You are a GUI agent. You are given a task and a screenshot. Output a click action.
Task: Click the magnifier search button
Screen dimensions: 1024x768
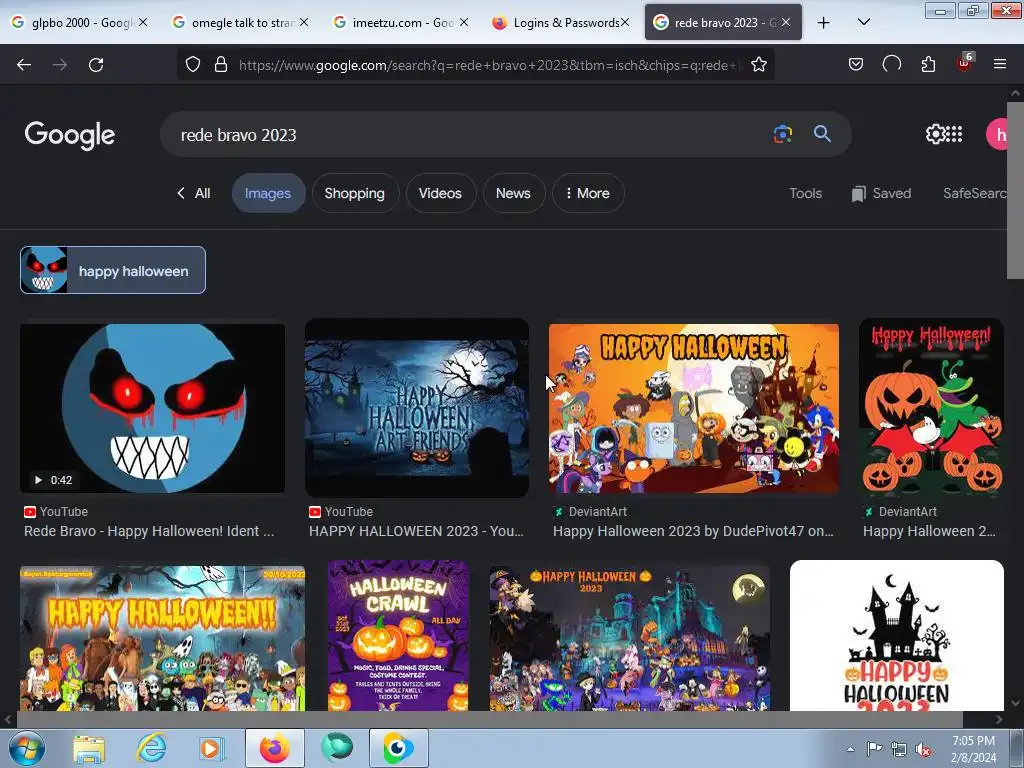click(822, 134)
